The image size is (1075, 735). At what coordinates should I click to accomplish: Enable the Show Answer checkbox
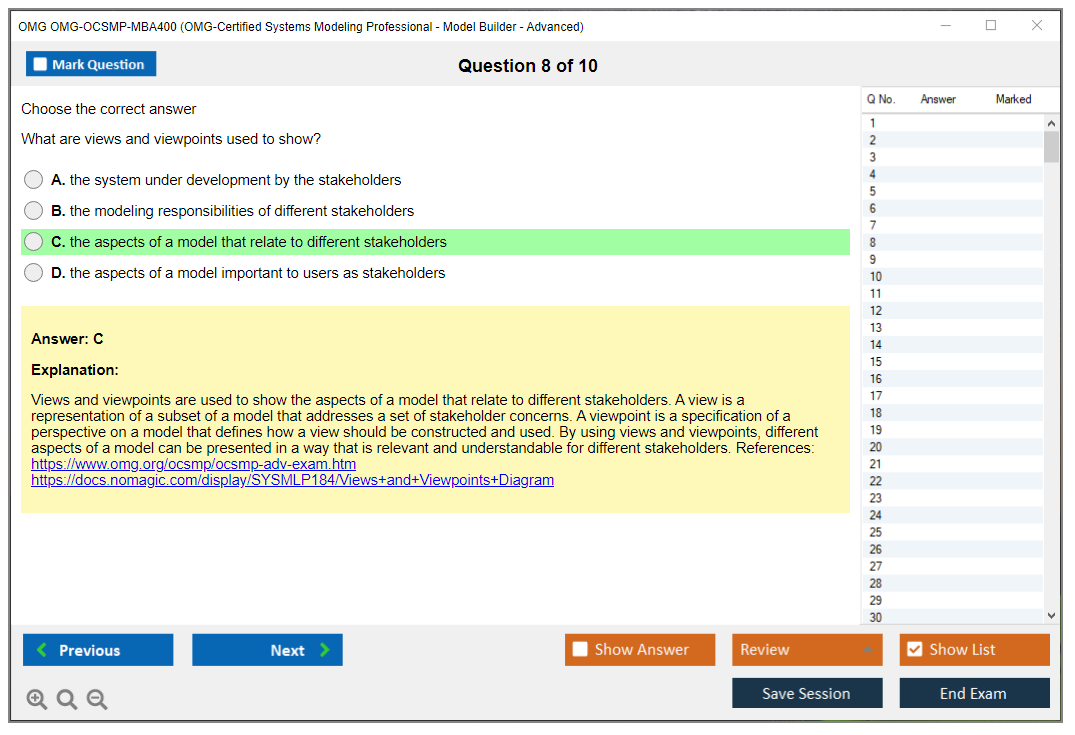coord(580,650)
